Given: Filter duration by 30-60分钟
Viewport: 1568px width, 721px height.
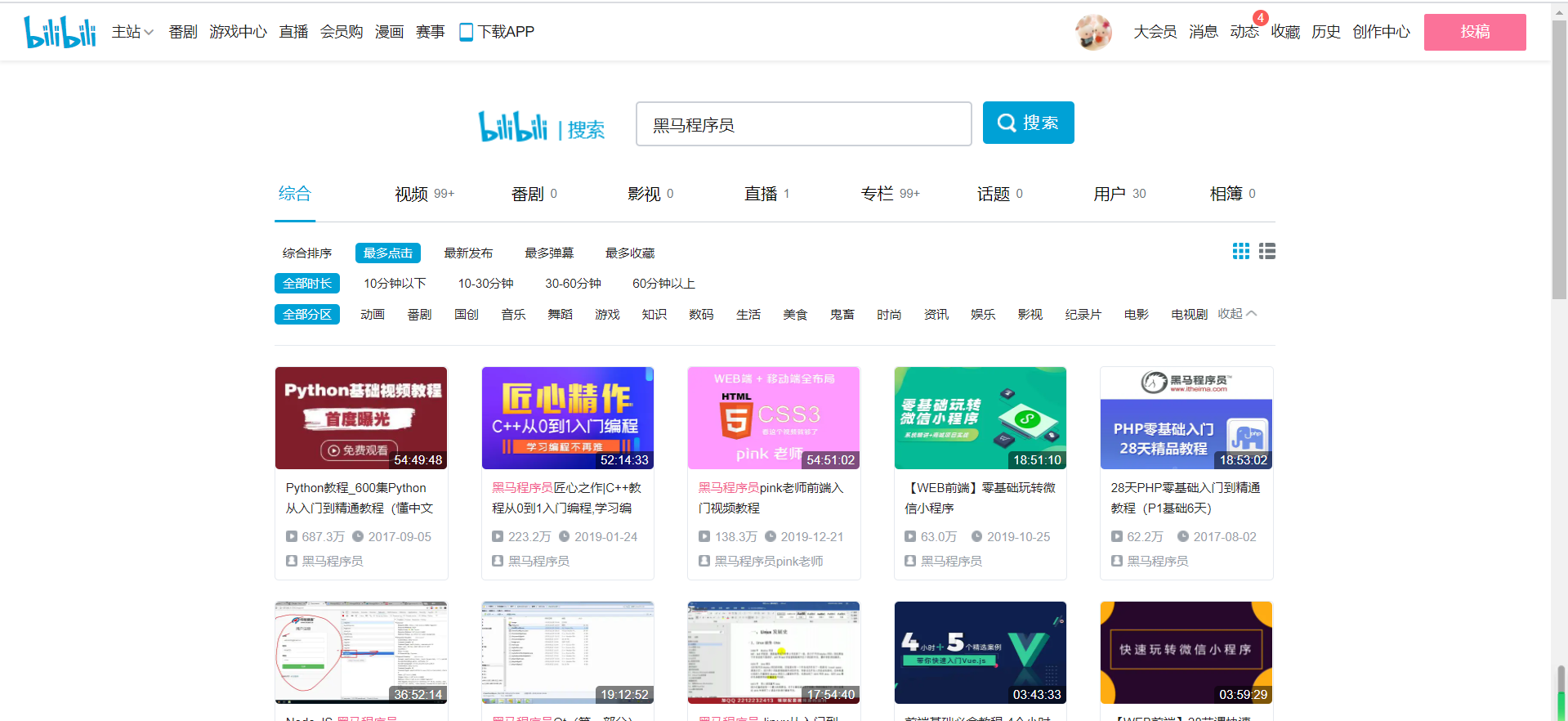Looking at the screenshot, I should pyautogui.click(x=573, y=284).
